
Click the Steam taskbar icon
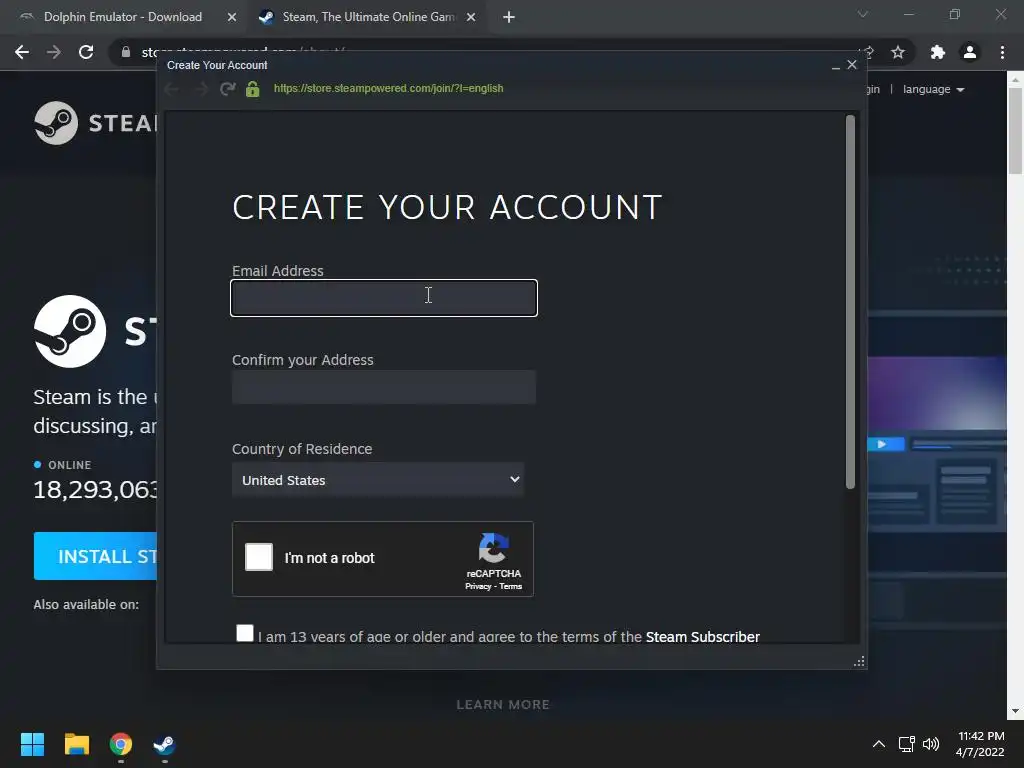pos(165,744)
